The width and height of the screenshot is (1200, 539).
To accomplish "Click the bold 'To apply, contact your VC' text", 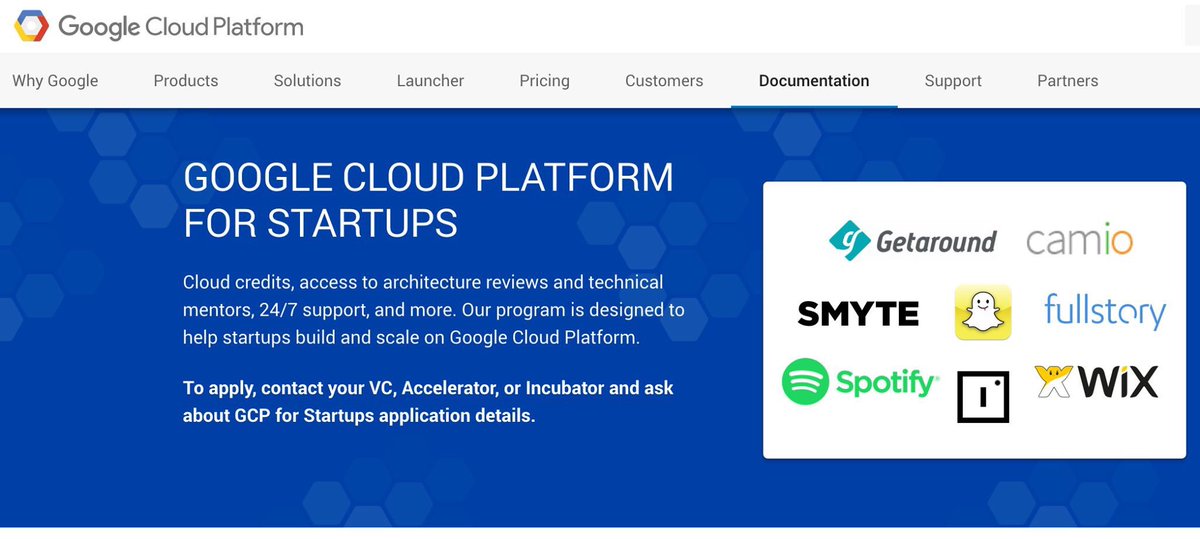I will [x=428, y=401].
